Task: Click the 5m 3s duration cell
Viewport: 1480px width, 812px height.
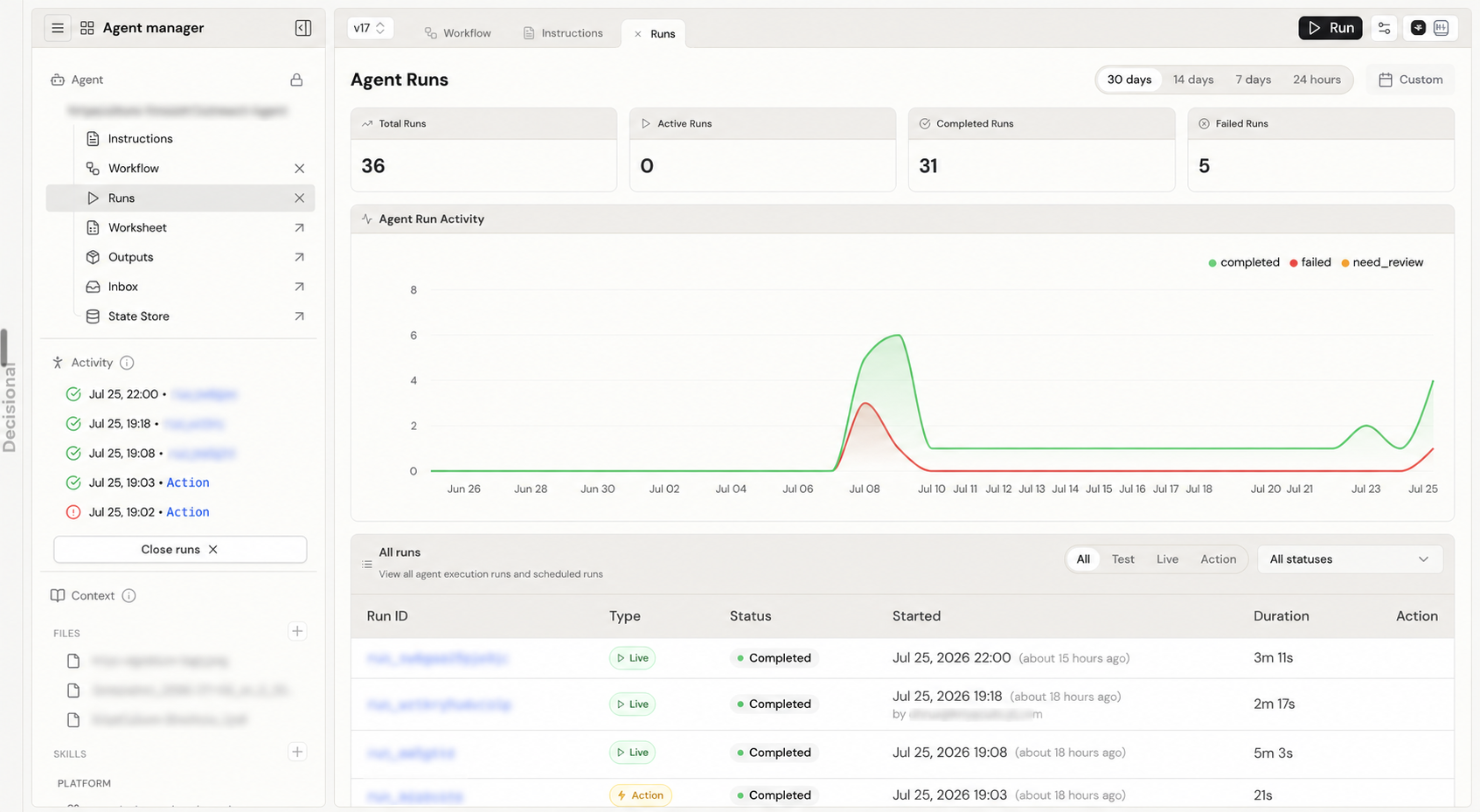Action: point(1273,753)
